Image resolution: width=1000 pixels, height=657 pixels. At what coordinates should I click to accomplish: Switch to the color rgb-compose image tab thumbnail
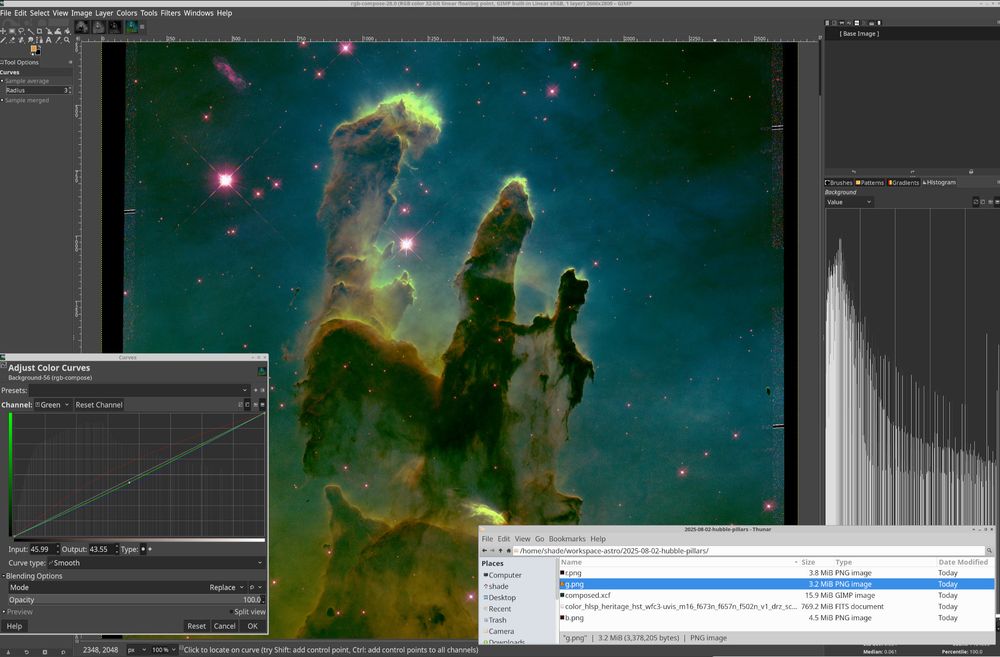click(x=131, y=27)
